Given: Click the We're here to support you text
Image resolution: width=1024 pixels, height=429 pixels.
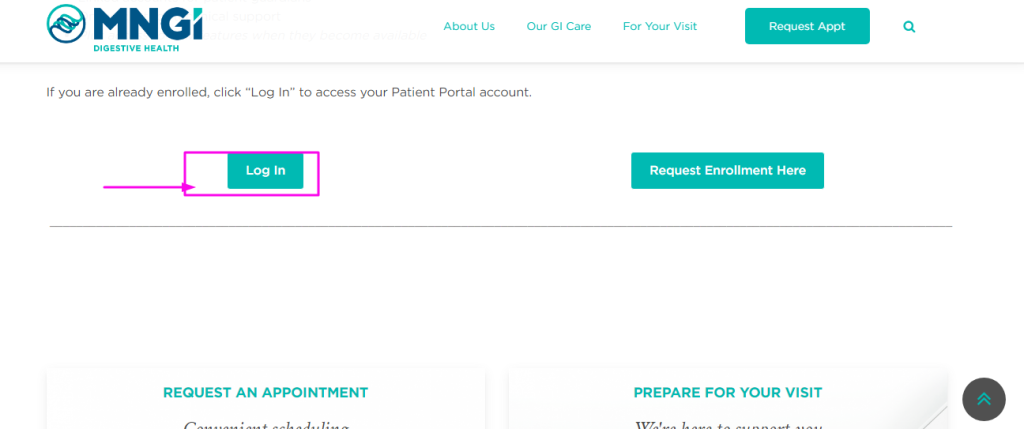Looking at the screenshot, I should 728,424.
